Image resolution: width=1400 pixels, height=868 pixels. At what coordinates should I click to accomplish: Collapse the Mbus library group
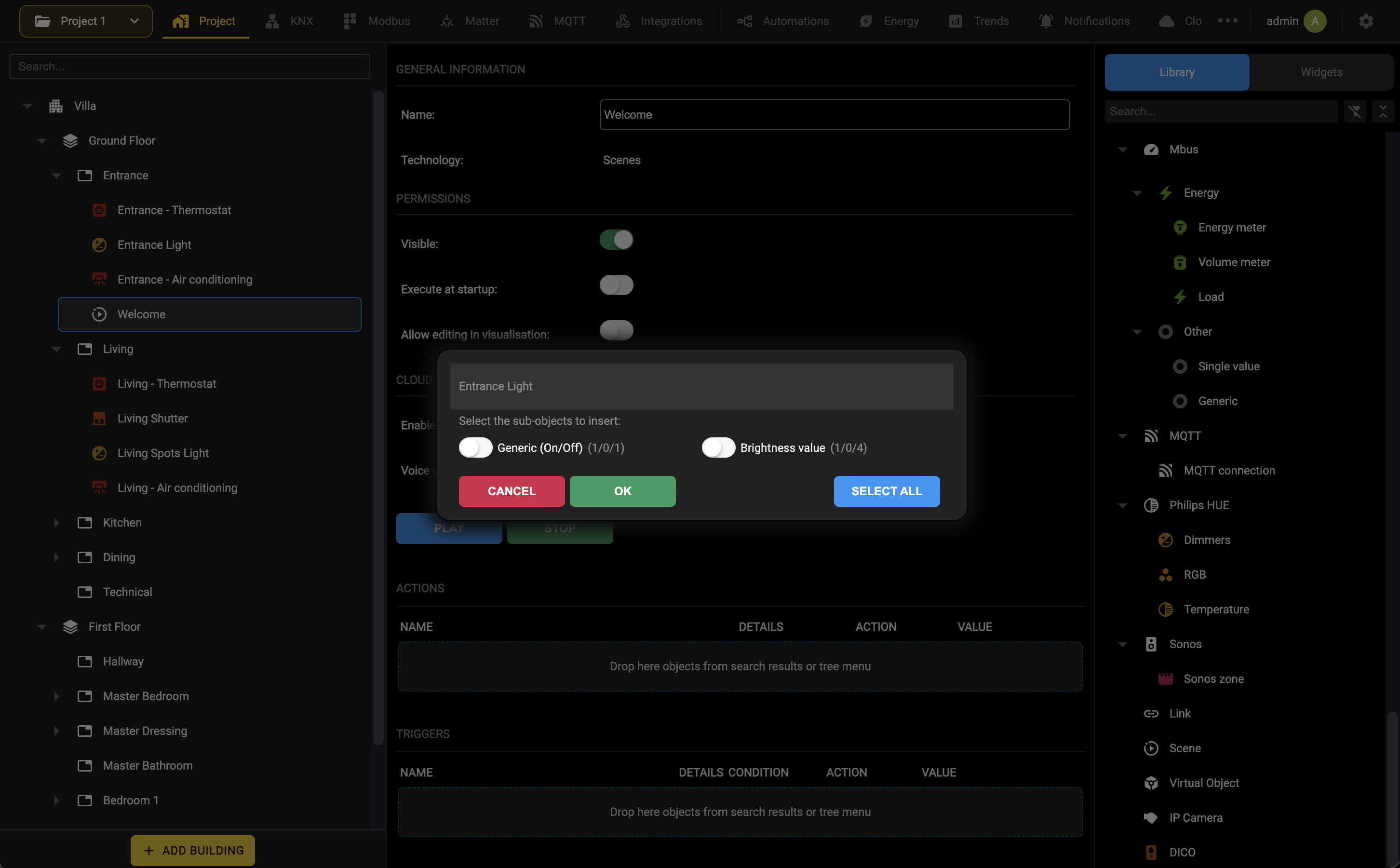pyautogui.click(x=1122, y=150)
